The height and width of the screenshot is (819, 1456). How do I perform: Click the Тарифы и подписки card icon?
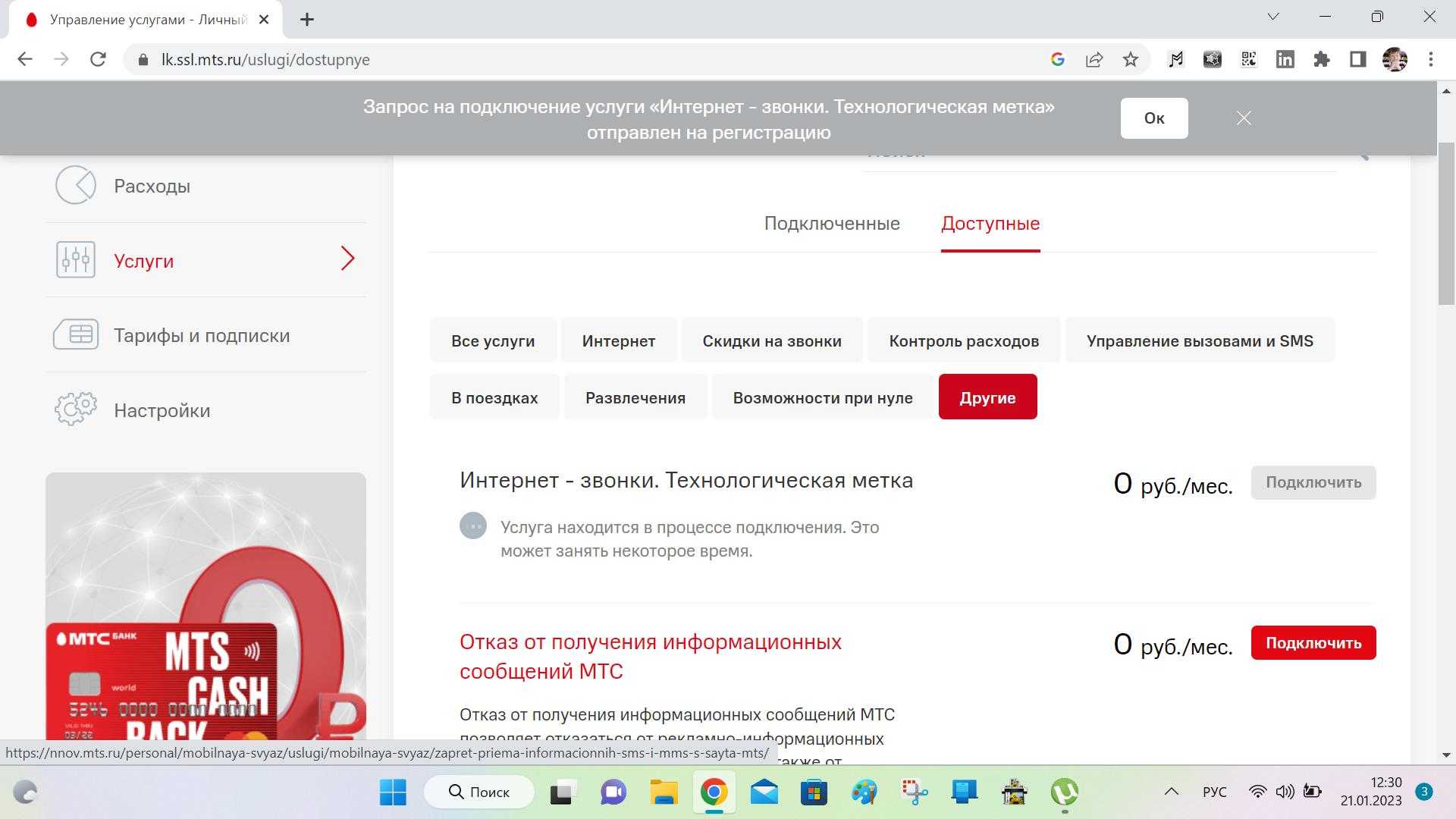click(x=76, y=334)
